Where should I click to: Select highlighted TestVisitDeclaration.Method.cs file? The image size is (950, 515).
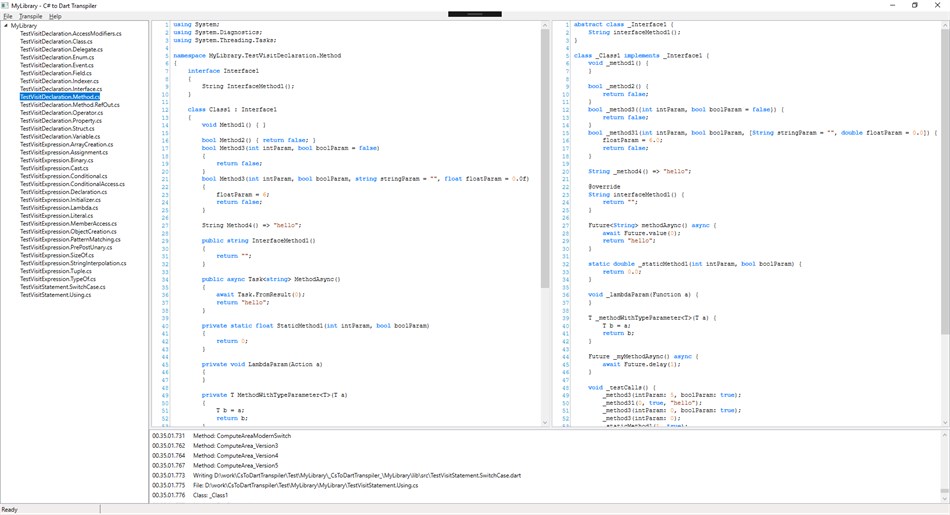tap(59, 97)
